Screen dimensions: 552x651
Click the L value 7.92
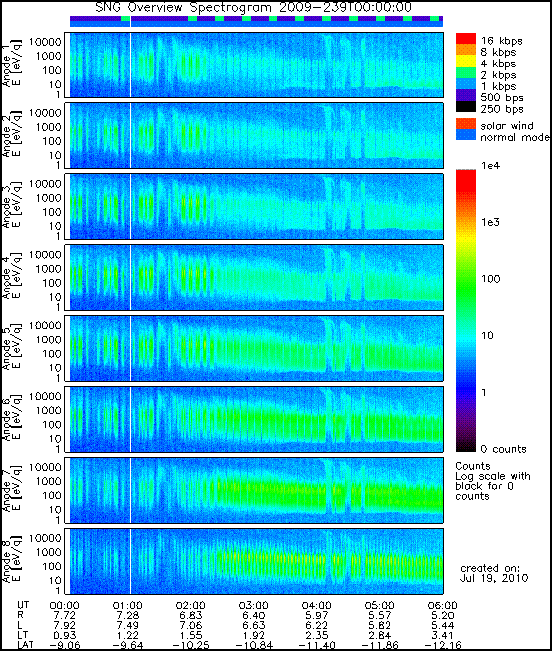coord(64,626)
